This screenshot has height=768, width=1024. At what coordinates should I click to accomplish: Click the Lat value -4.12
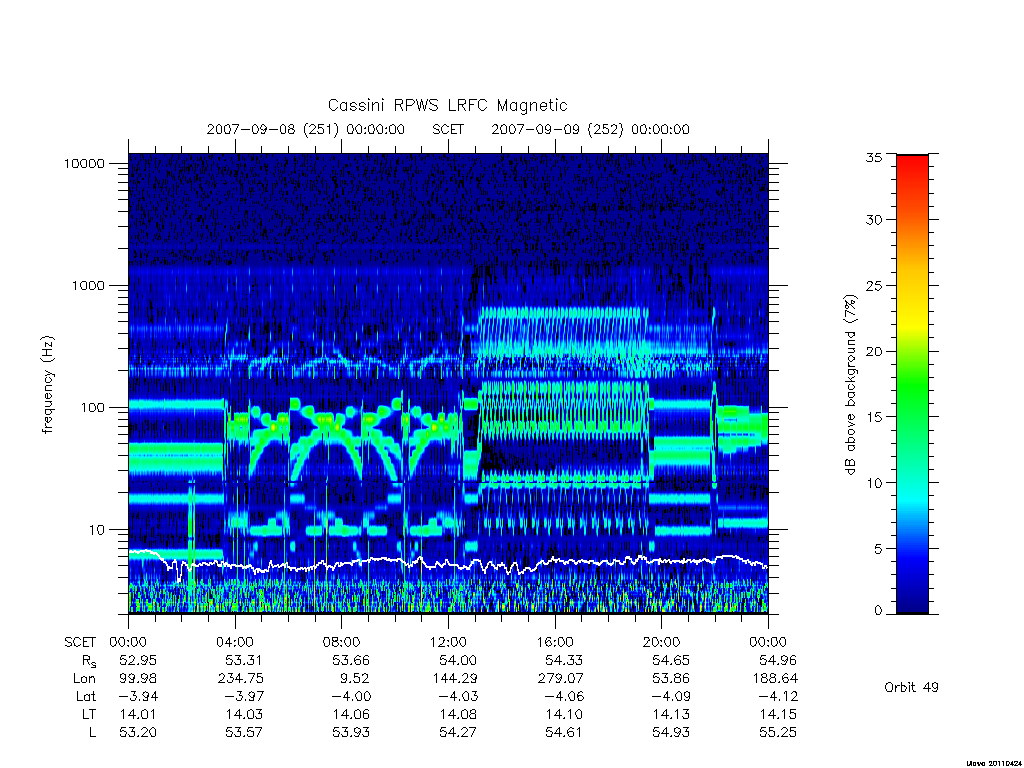pyautogui.click(x=776, y=696)
